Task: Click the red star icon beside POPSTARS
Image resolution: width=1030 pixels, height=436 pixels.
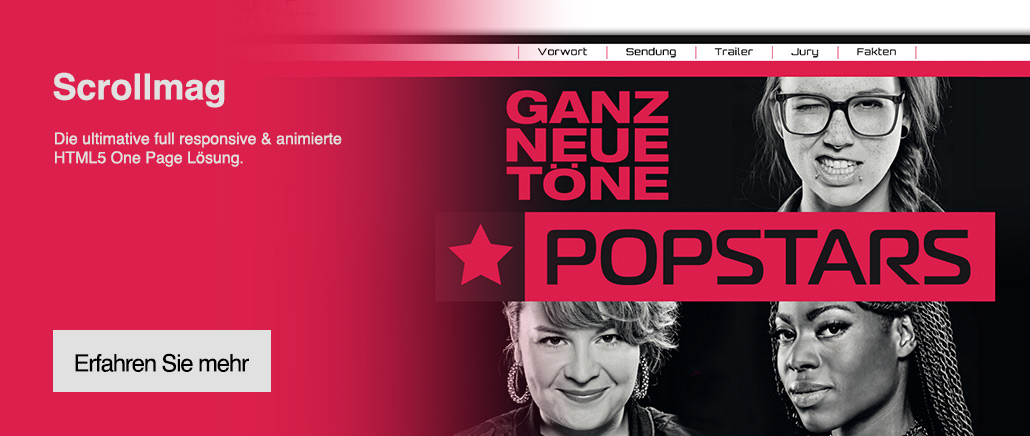Action: click(x=480, y=255)
